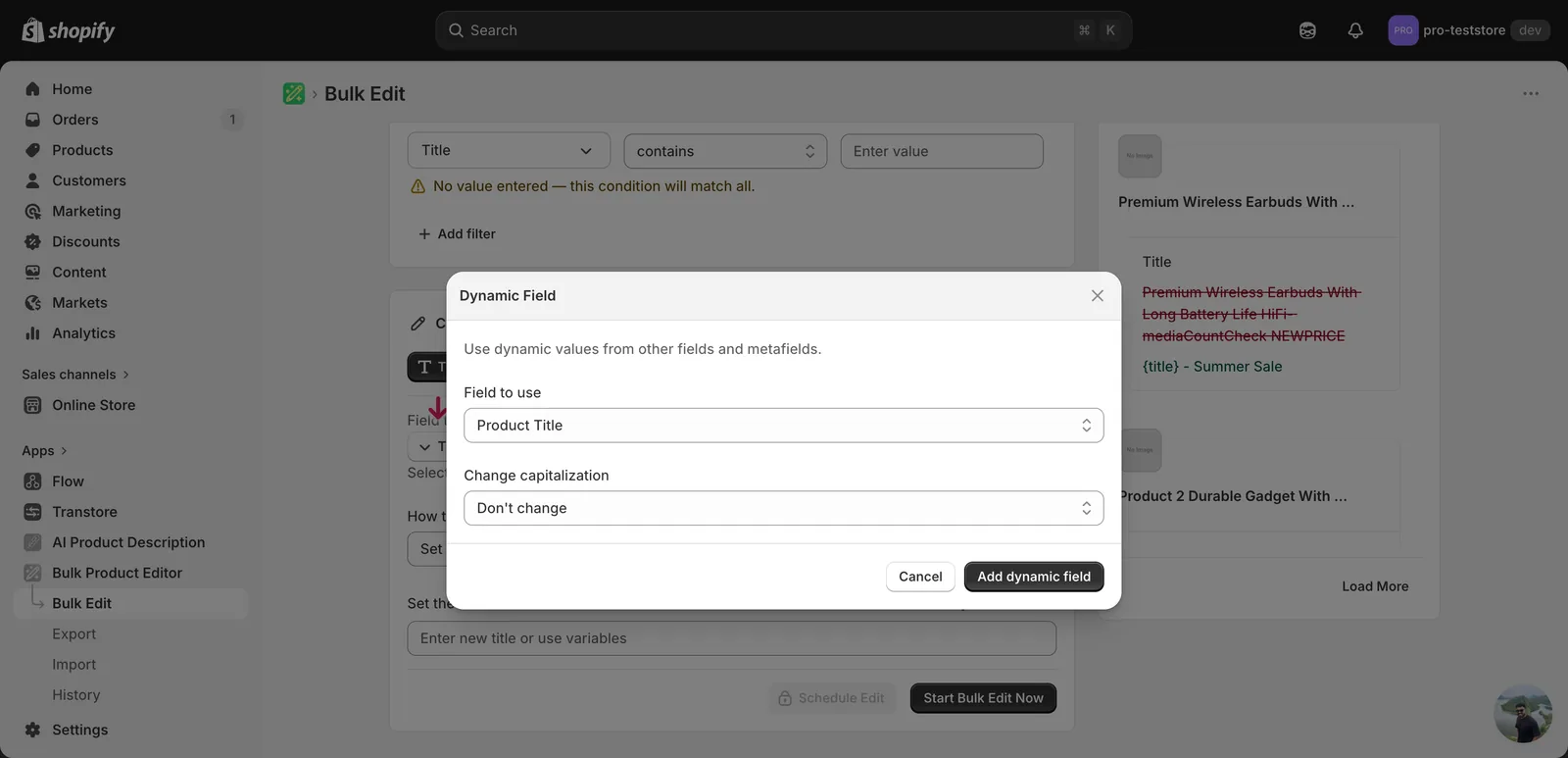Click the Flow app icon
Image resolution: width=1568 pixels, height=758 pixels.
(x=32, y=481)
